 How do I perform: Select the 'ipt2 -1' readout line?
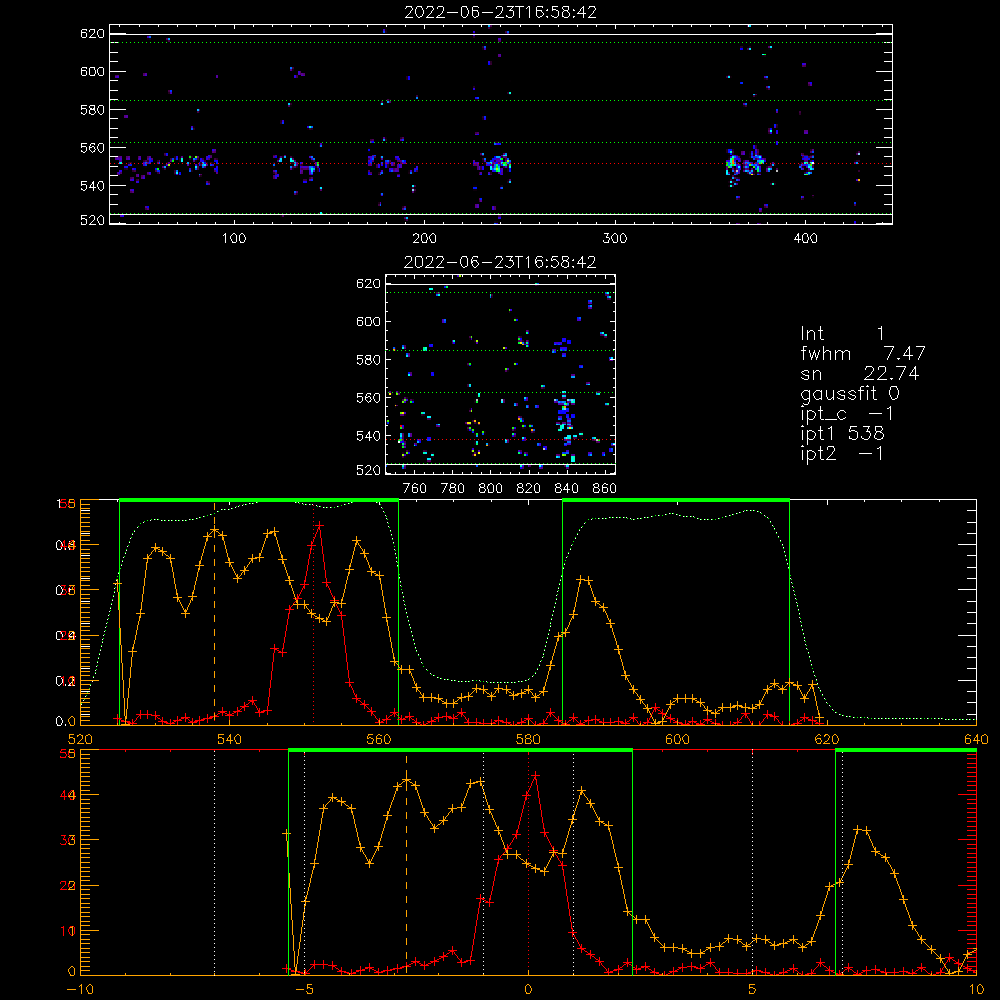[842, 453]
